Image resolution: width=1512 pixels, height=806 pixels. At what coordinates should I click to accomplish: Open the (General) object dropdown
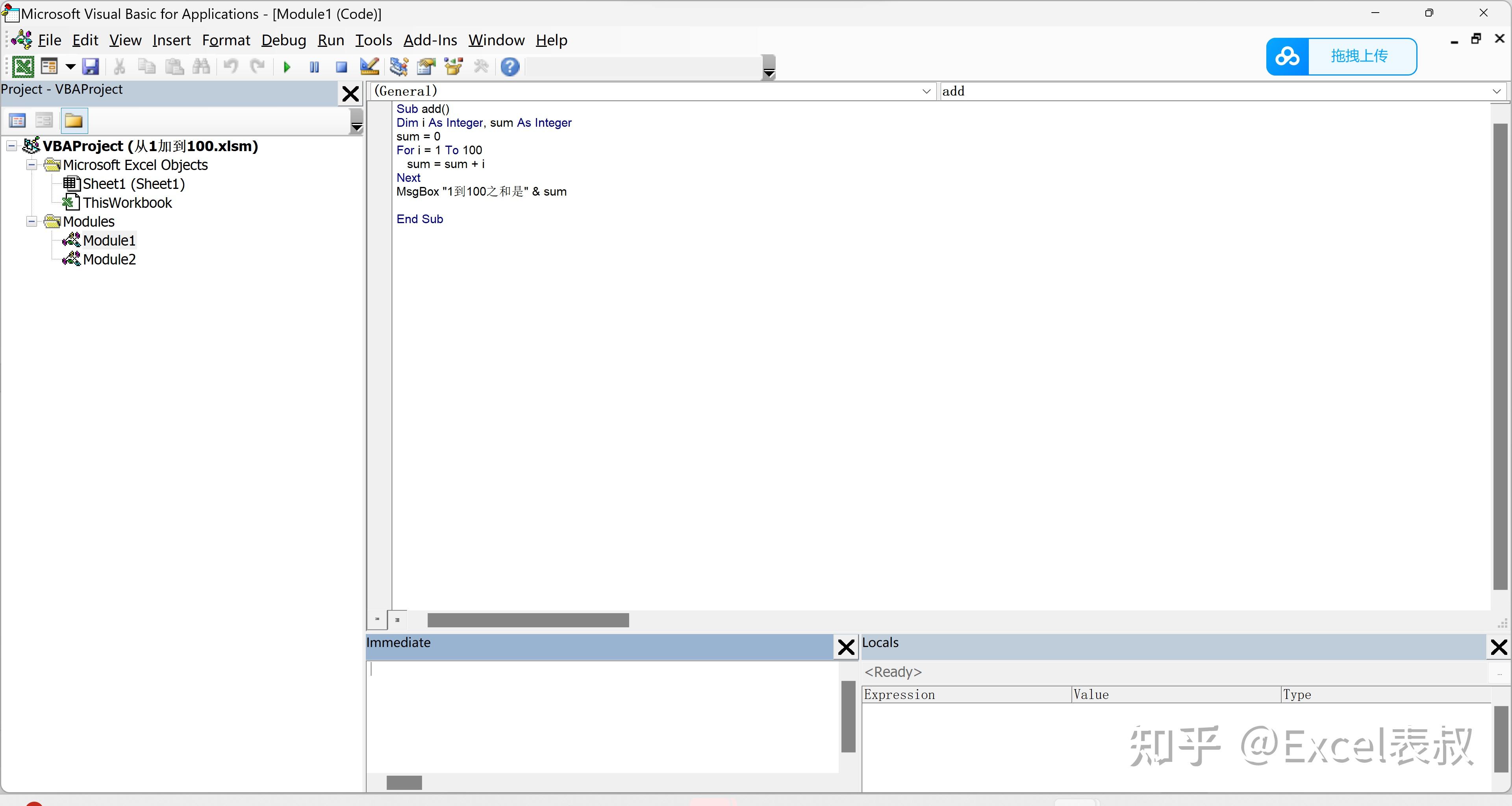(x=926, y=92)
